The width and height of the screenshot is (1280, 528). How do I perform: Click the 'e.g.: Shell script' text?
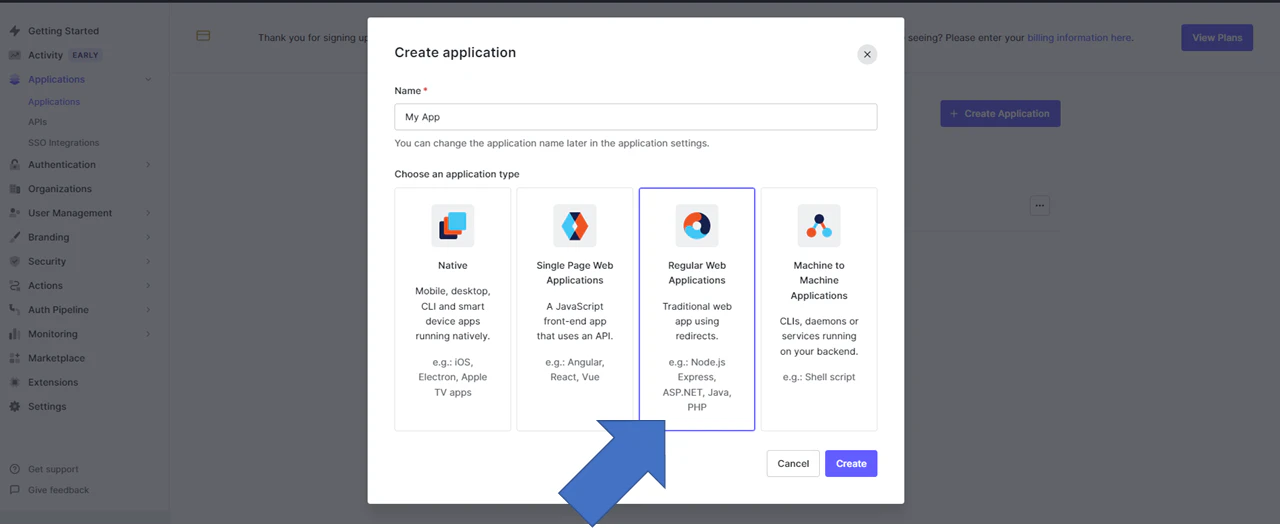[819, 377]
